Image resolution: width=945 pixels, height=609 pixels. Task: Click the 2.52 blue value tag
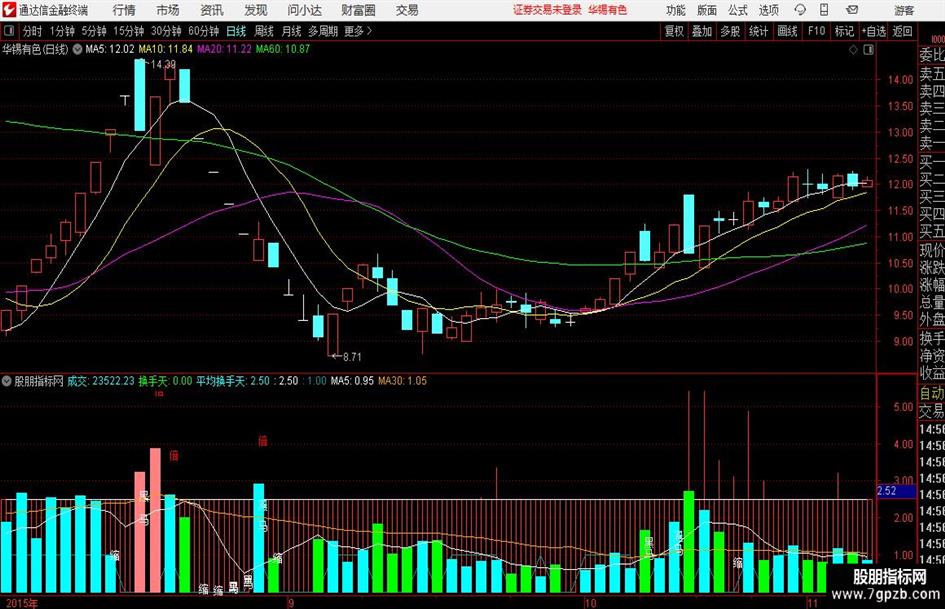click(896, 491)
